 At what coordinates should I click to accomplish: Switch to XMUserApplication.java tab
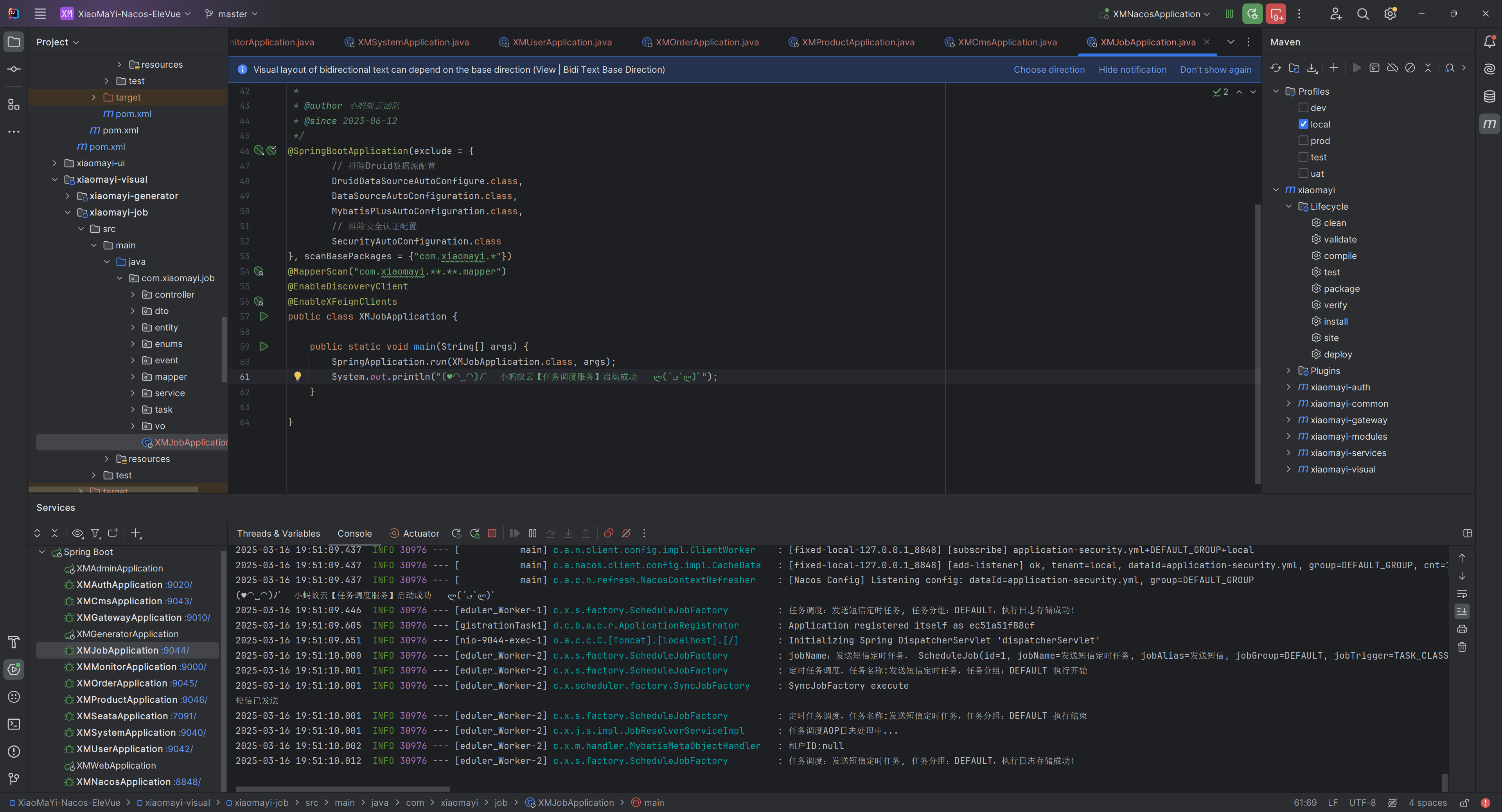point(556,42)
